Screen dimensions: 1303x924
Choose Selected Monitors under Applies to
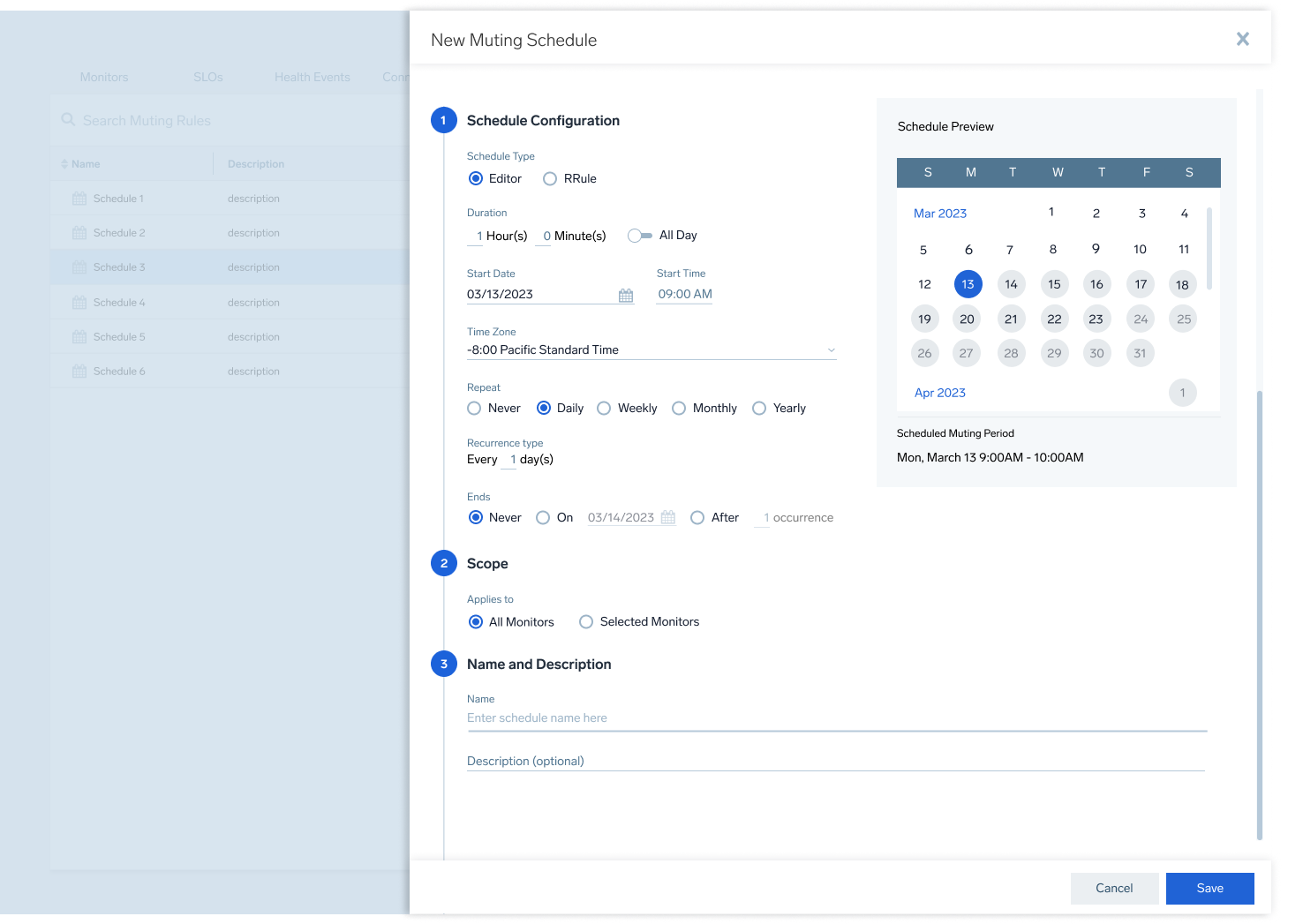[586, 621]
